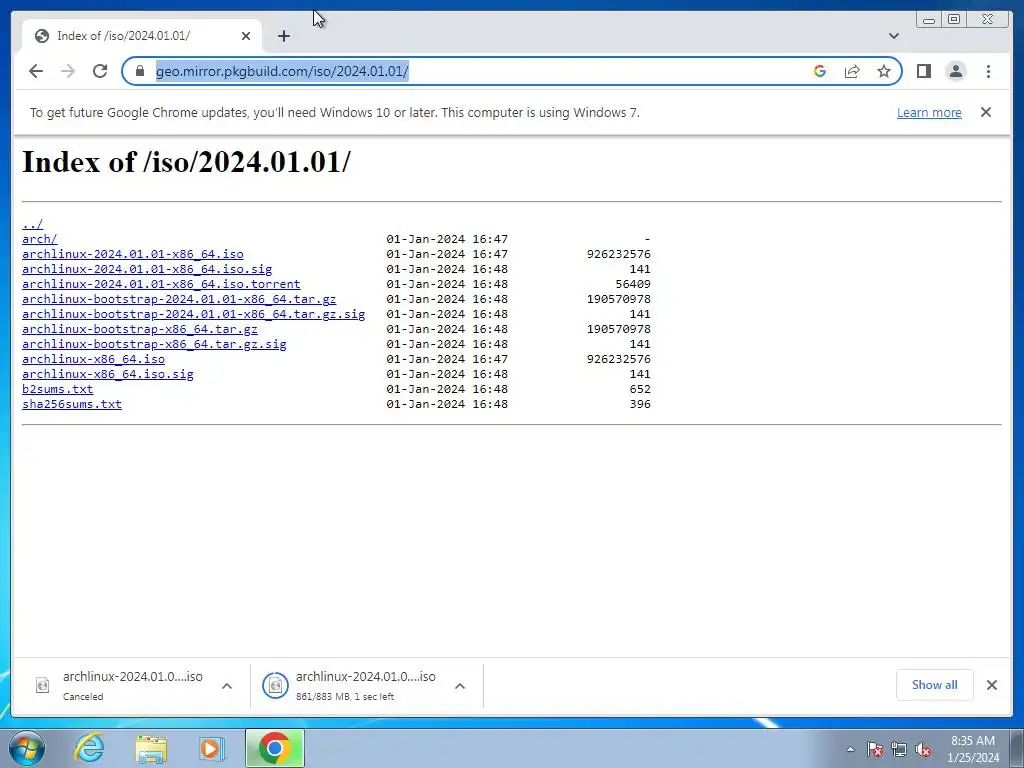The image size is (1024, 768).
Task: Click the in-progress download file icon
Action: (x=275, y=685)
